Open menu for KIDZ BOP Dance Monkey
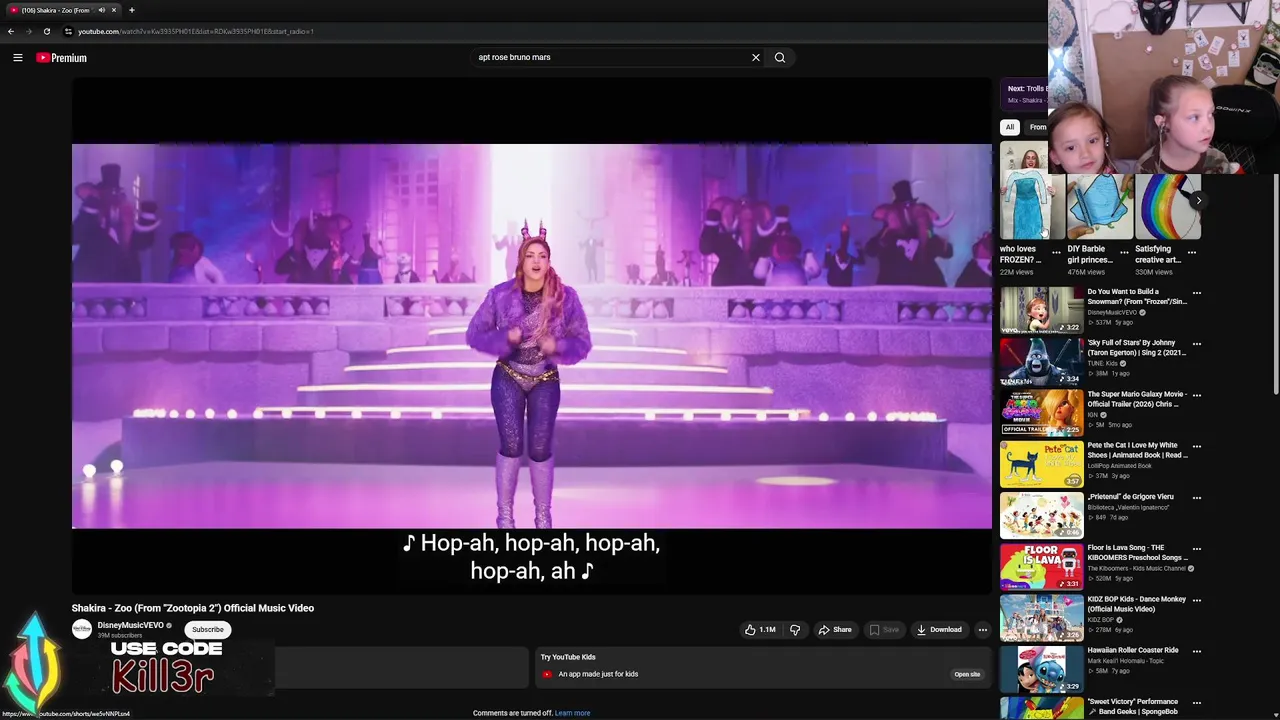Viewport: 1280px width, 720px height. [1197, 600]
